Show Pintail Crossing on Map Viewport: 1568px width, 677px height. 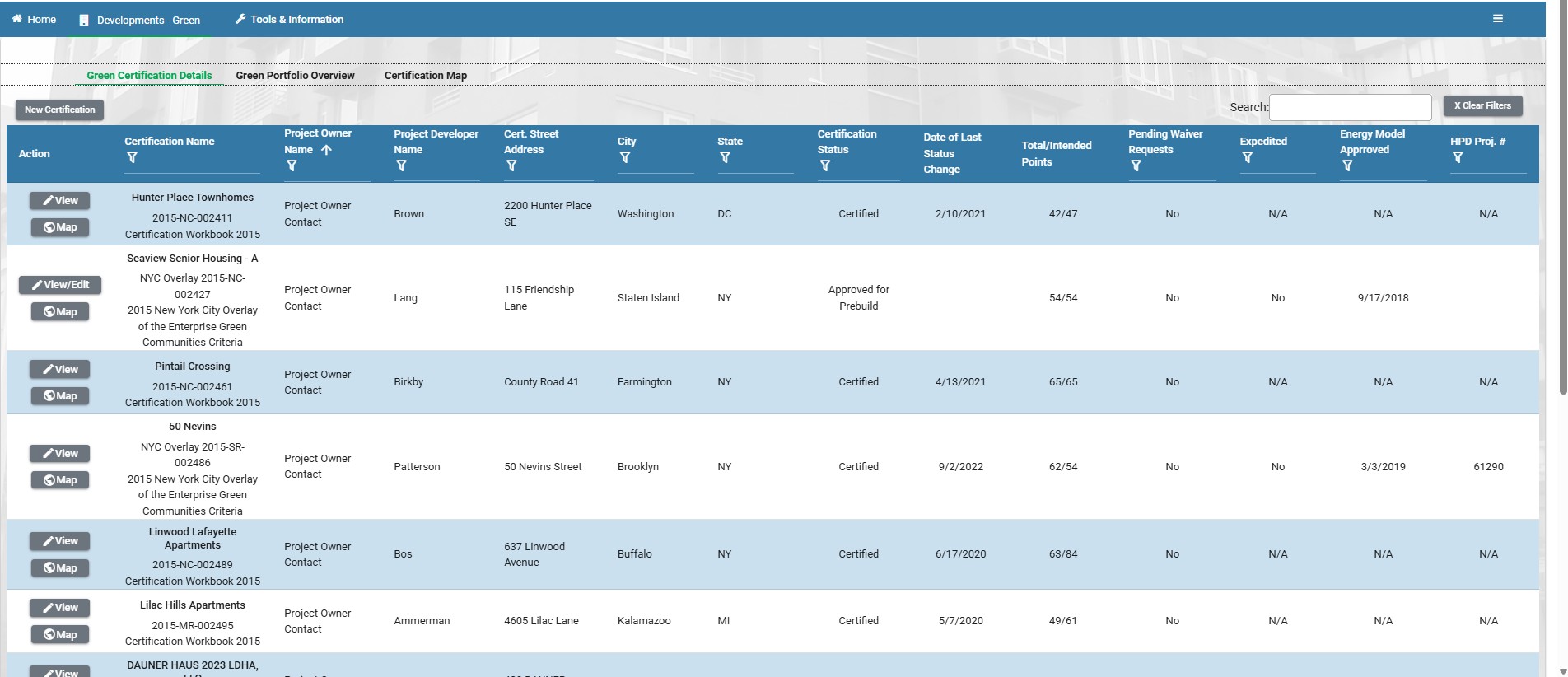pos(60,396)
